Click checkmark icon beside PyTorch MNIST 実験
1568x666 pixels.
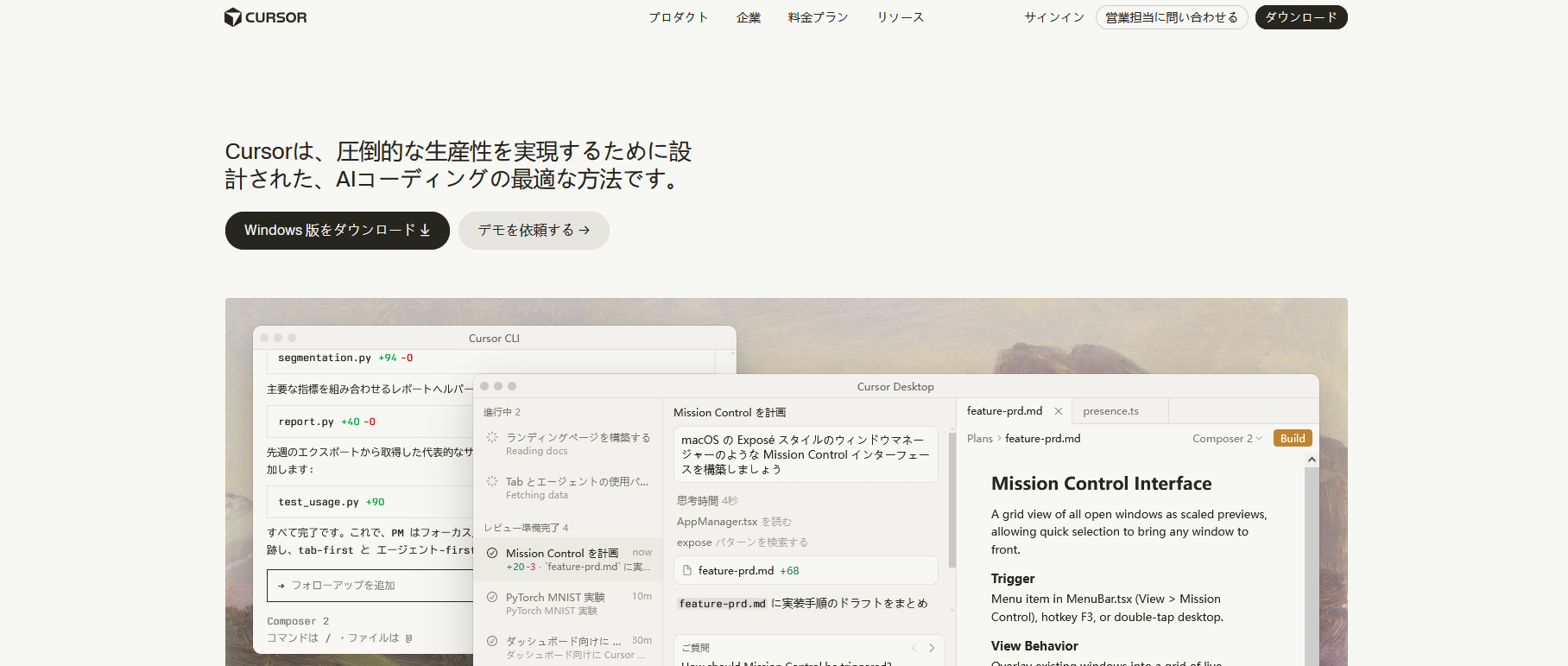[492, 597]
